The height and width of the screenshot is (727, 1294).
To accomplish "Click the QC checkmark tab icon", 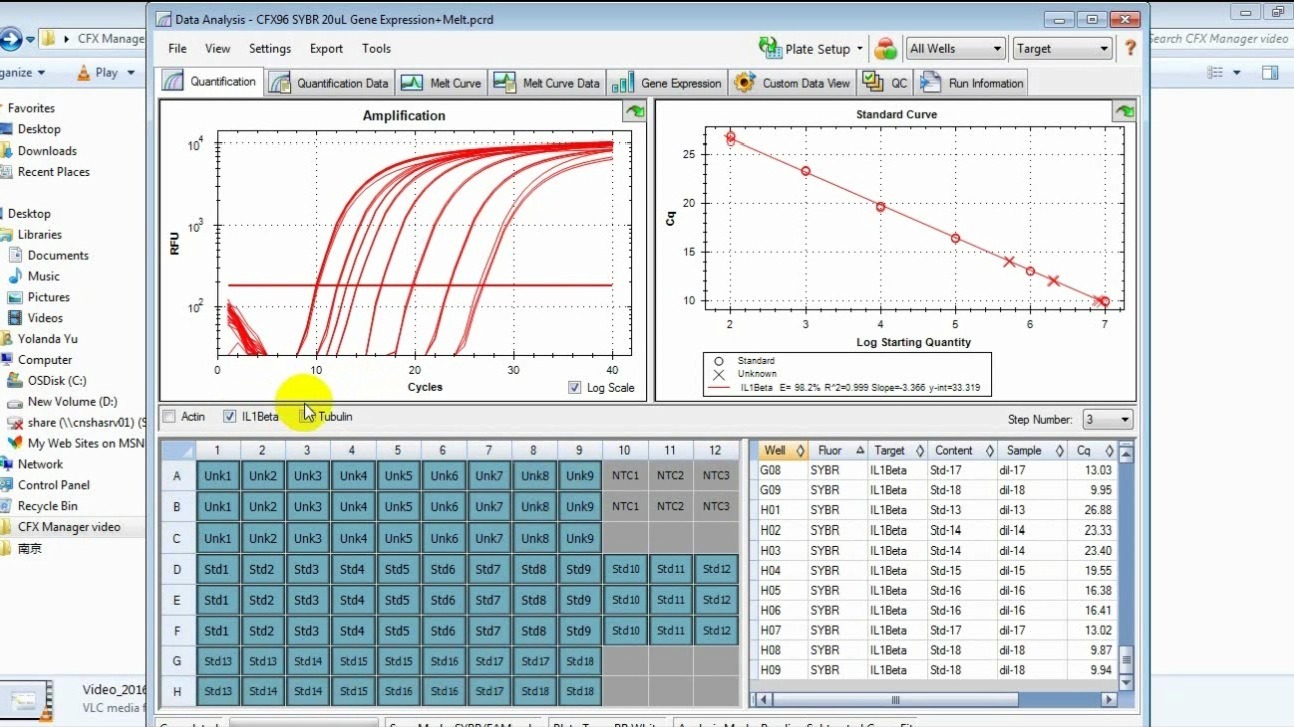I will tap(872, 82).
